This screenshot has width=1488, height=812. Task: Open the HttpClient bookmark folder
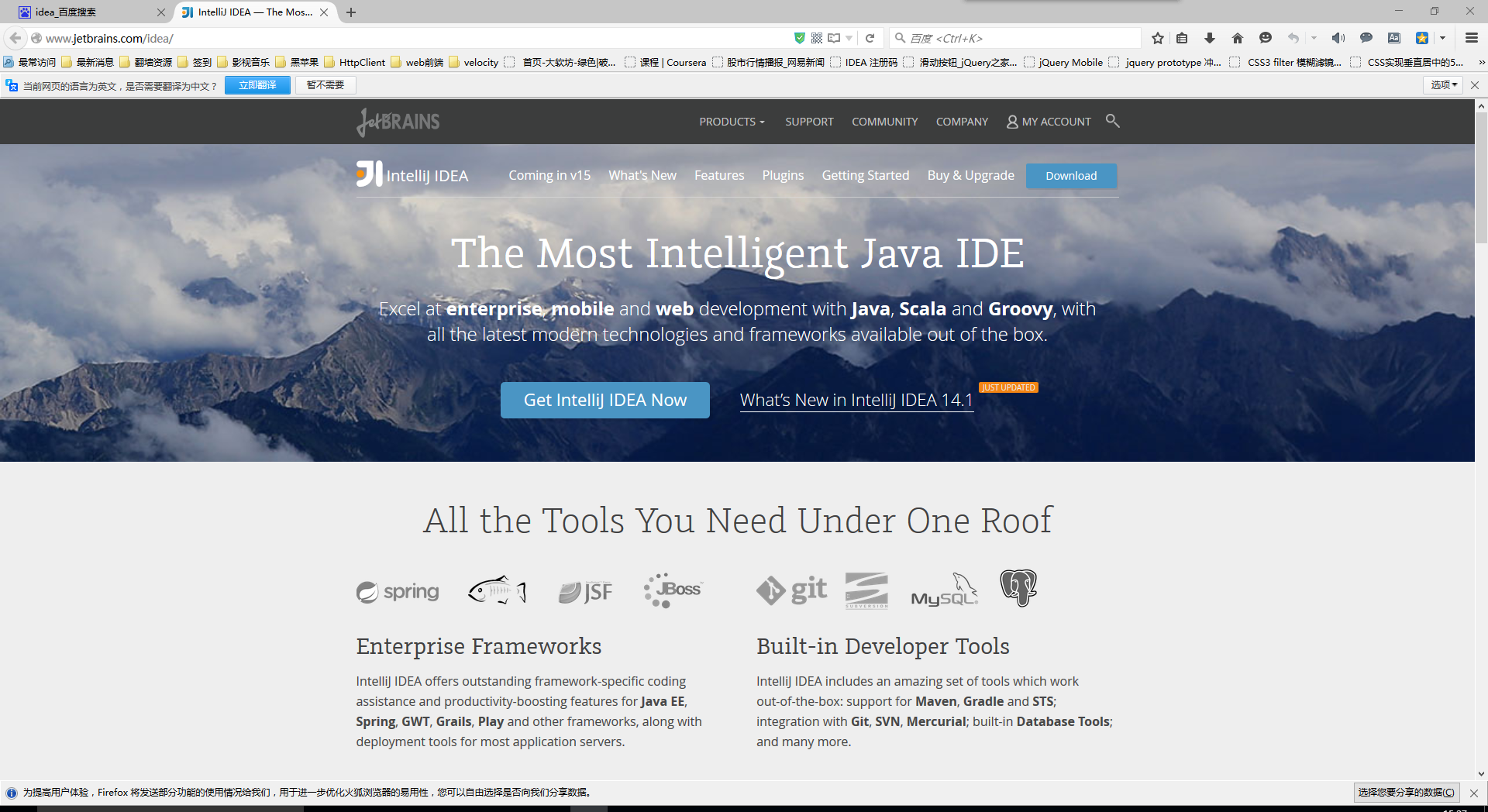(354, 62)
